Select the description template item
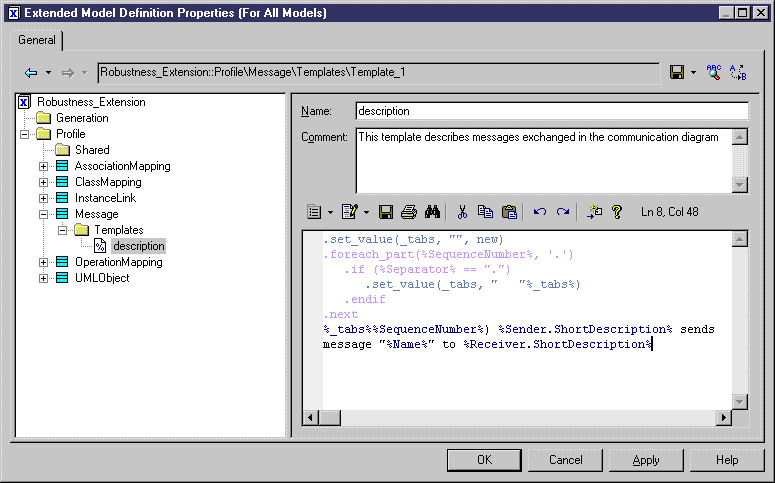 [138, 246]
